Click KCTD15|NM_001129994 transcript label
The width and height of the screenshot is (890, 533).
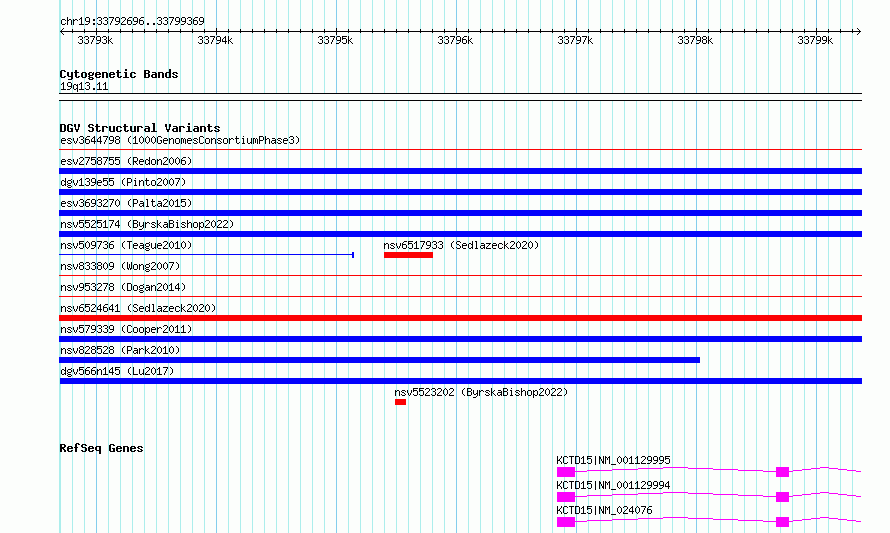613,485
